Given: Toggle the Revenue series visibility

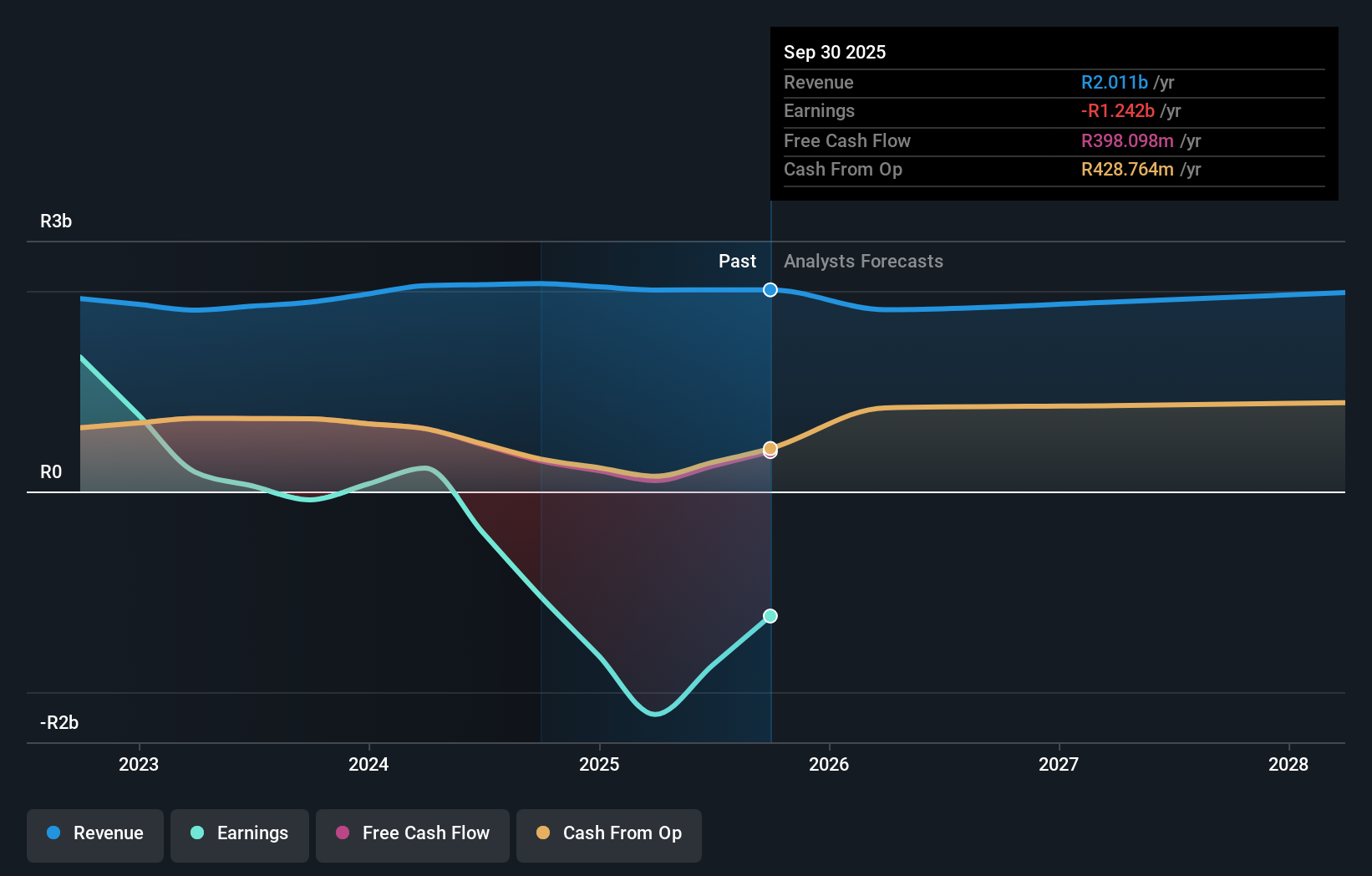Looking at the screenshot, I should click(94, 833).
